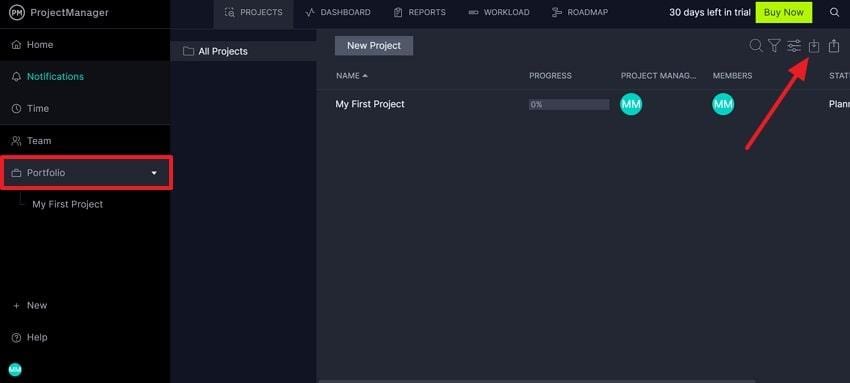Click the Time clock icon

(x=16, y=109)
